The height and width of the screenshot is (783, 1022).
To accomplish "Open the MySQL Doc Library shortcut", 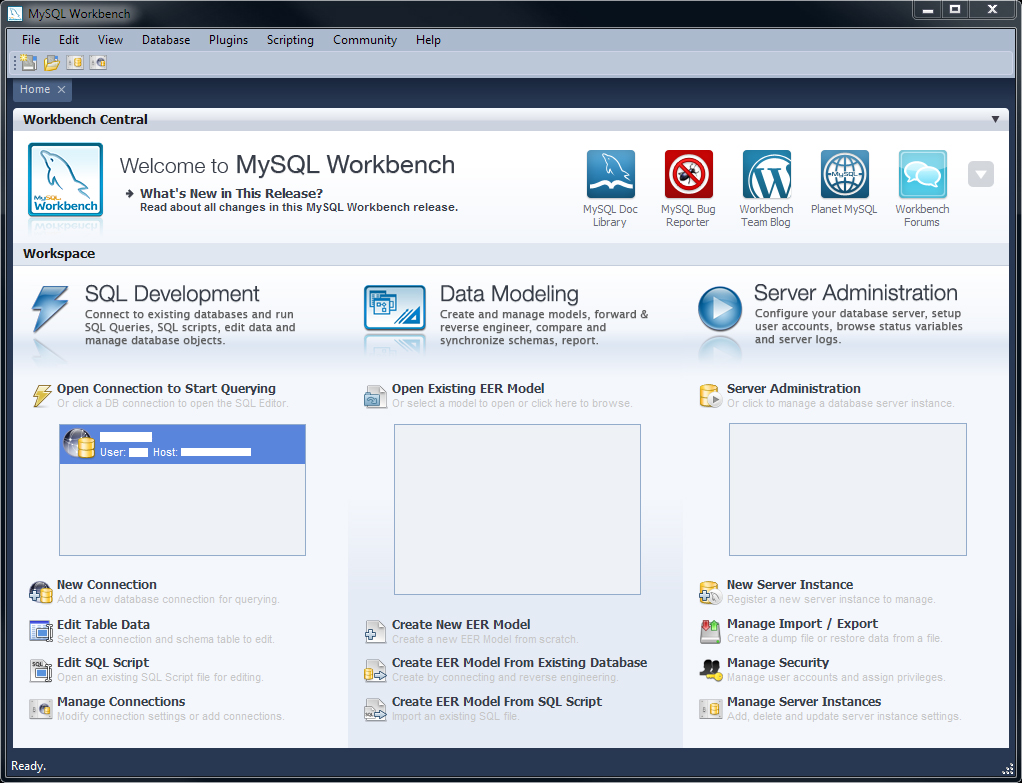I will [611, 174].
